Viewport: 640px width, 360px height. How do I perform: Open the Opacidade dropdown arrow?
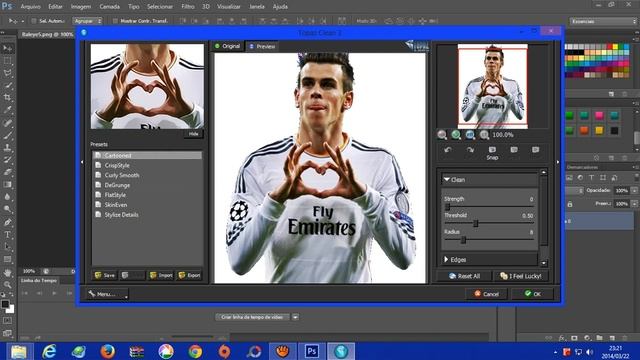click(634, 191)
